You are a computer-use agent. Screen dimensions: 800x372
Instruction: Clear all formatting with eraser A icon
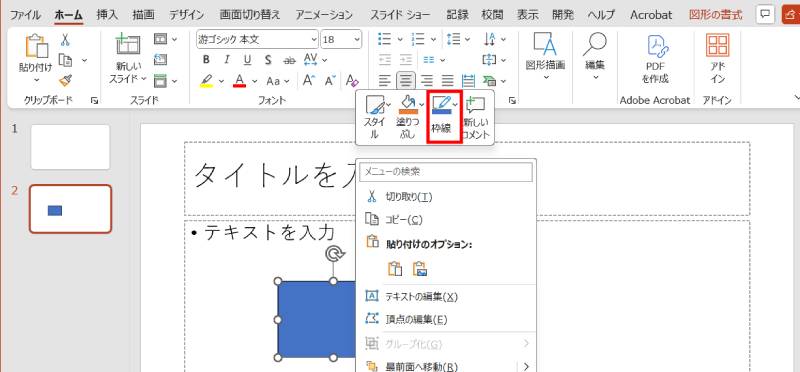[x=352, y=81]
